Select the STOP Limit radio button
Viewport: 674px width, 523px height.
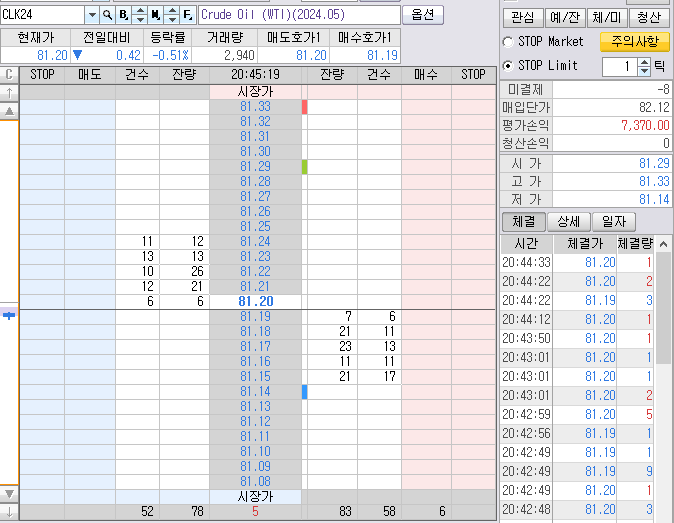(508, 66)
